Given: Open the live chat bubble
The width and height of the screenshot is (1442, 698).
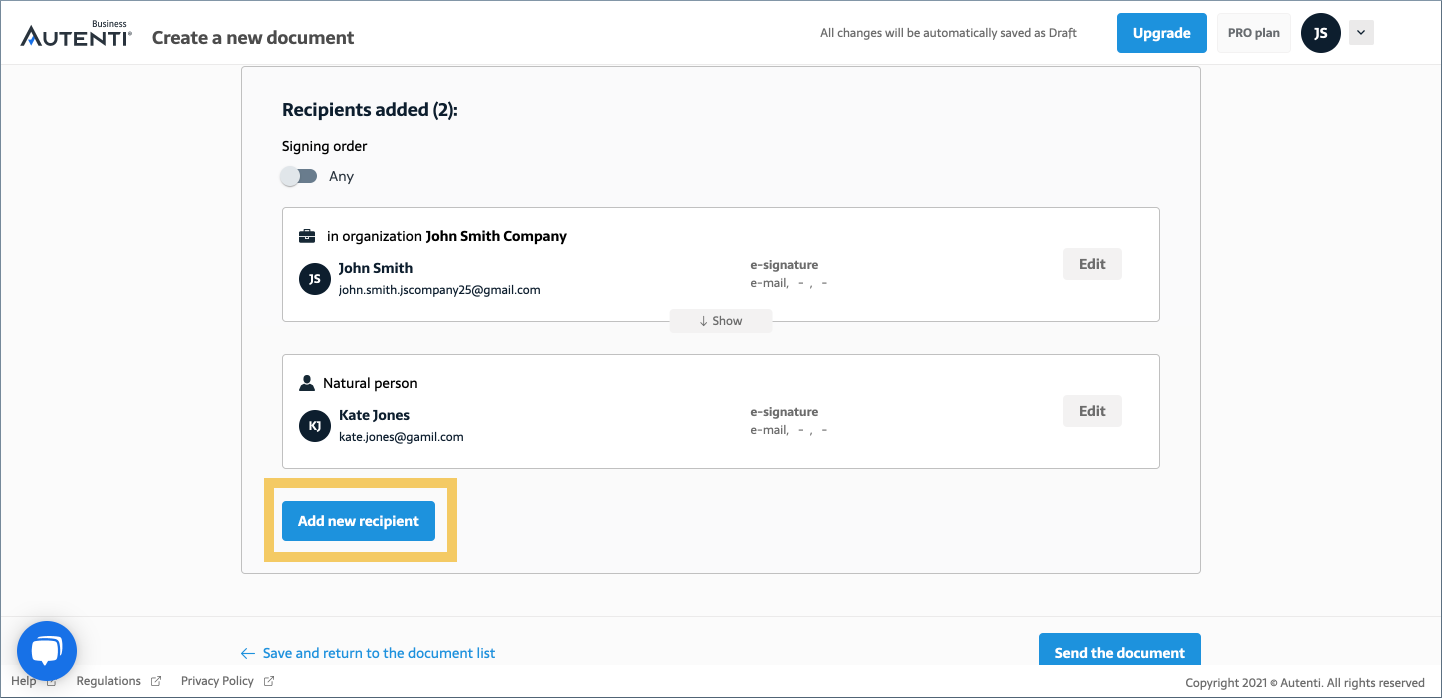Looking at the screenshot, I should click(47, 651).
